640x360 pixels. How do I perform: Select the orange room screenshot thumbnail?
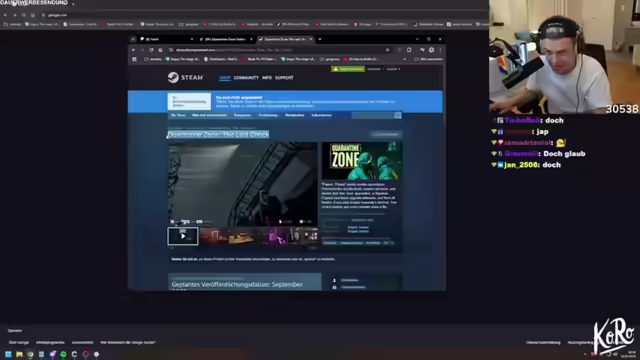pyautogui.click(x=215, y=236)
